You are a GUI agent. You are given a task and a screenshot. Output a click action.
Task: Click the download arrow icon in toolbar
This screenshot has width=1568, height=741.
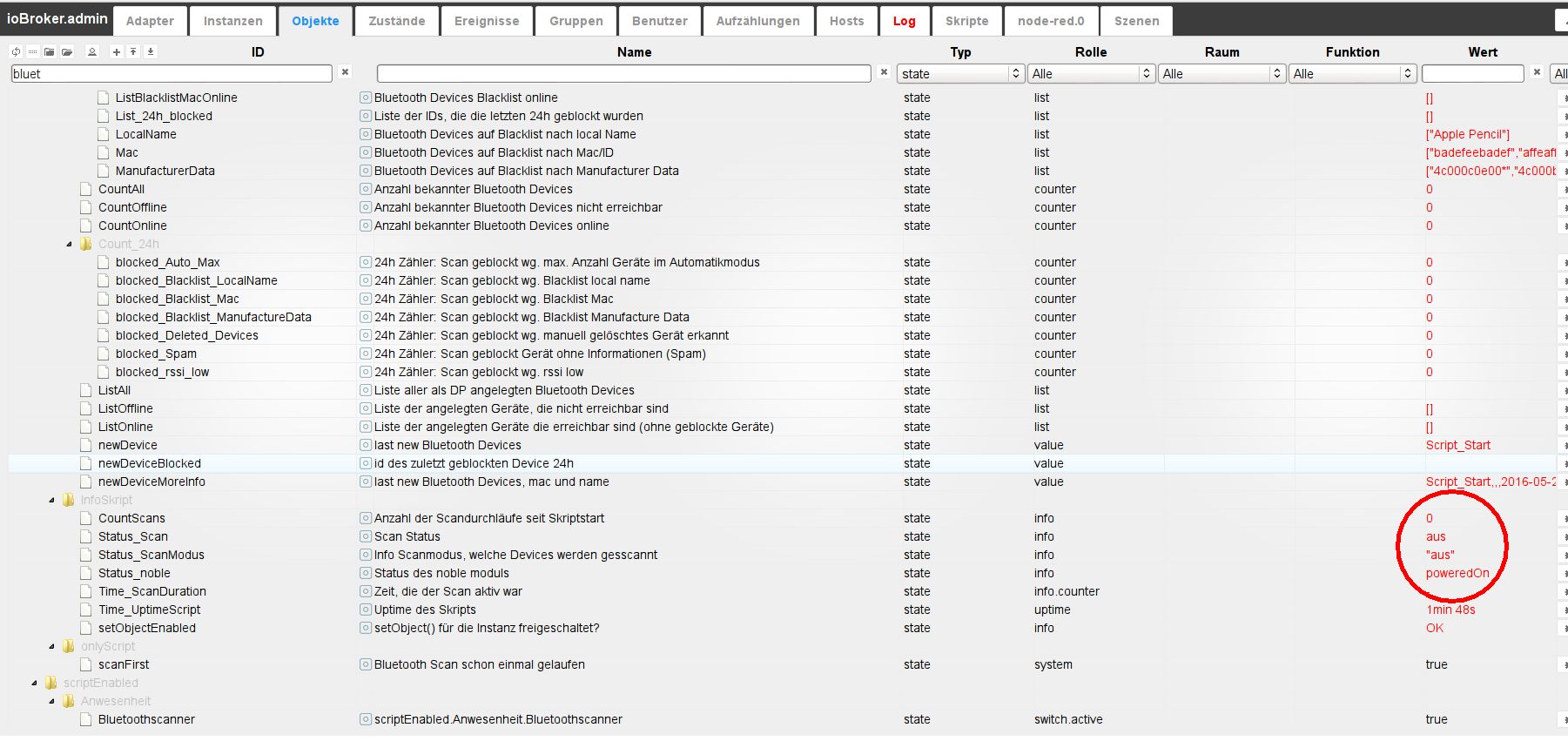(x=151, y=52)
